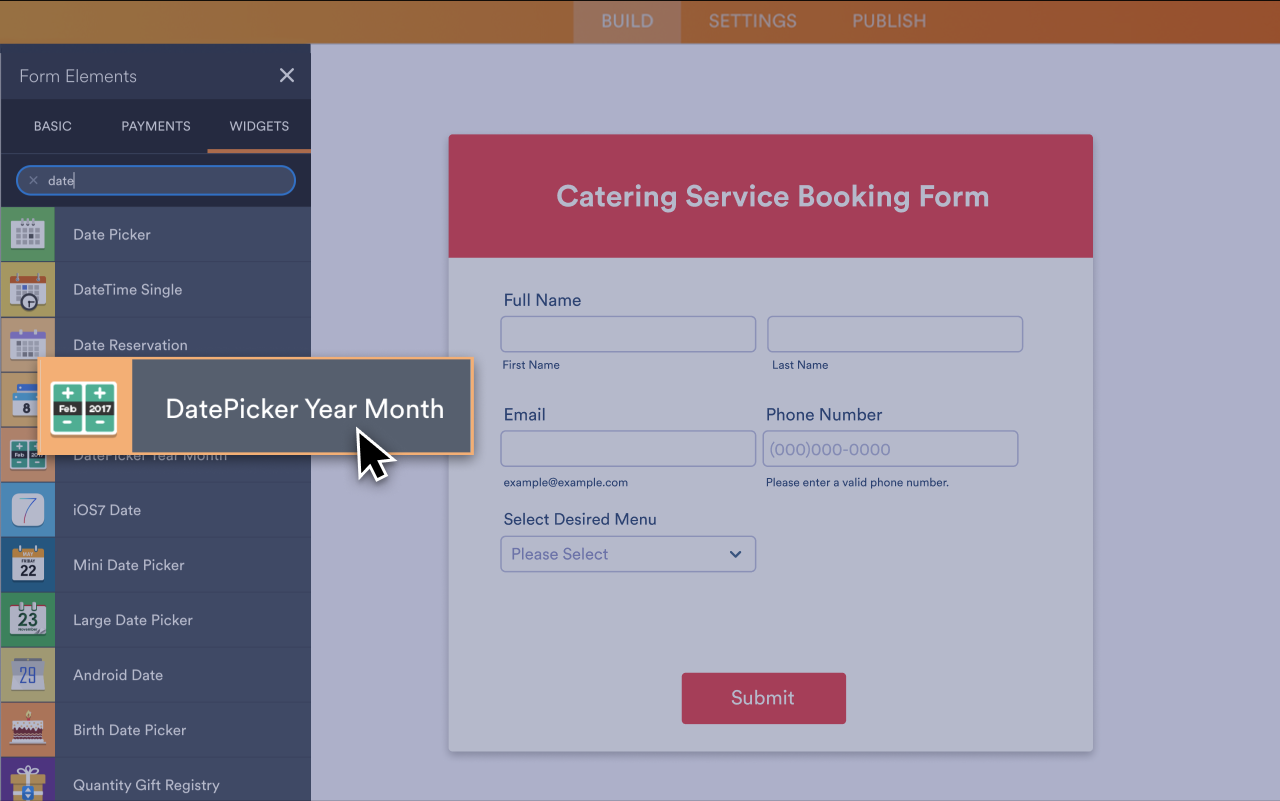Click inside the Phone Number field

coord(890,448)
